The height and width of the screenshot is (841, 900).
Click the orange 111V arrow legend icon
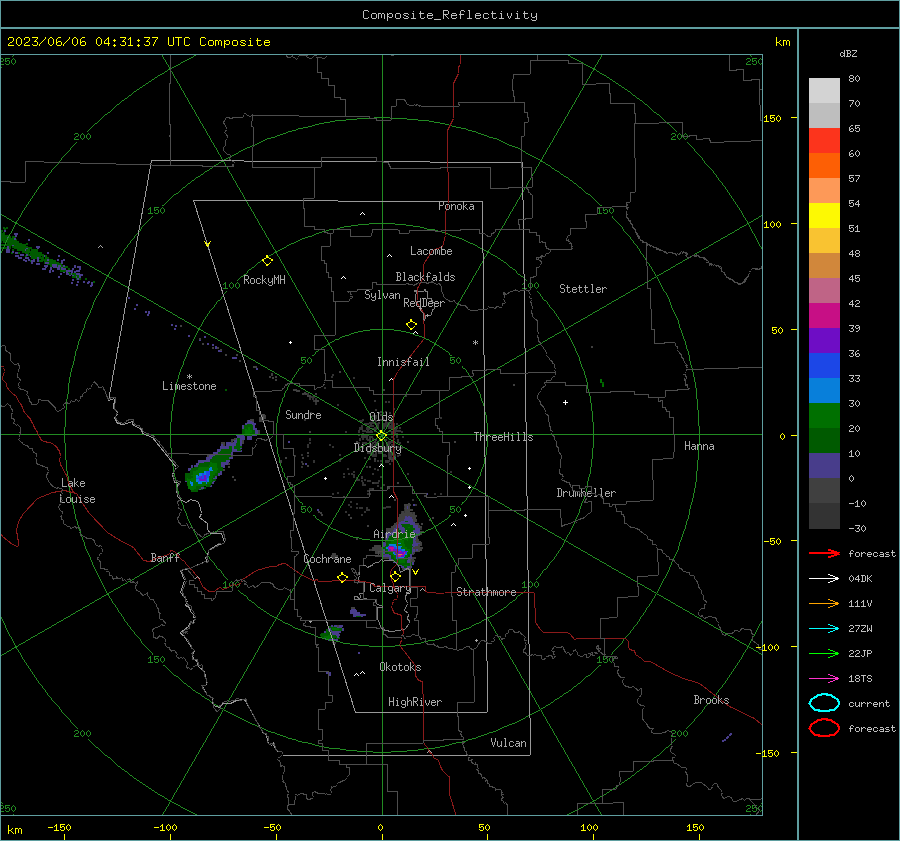click(824, 603)
